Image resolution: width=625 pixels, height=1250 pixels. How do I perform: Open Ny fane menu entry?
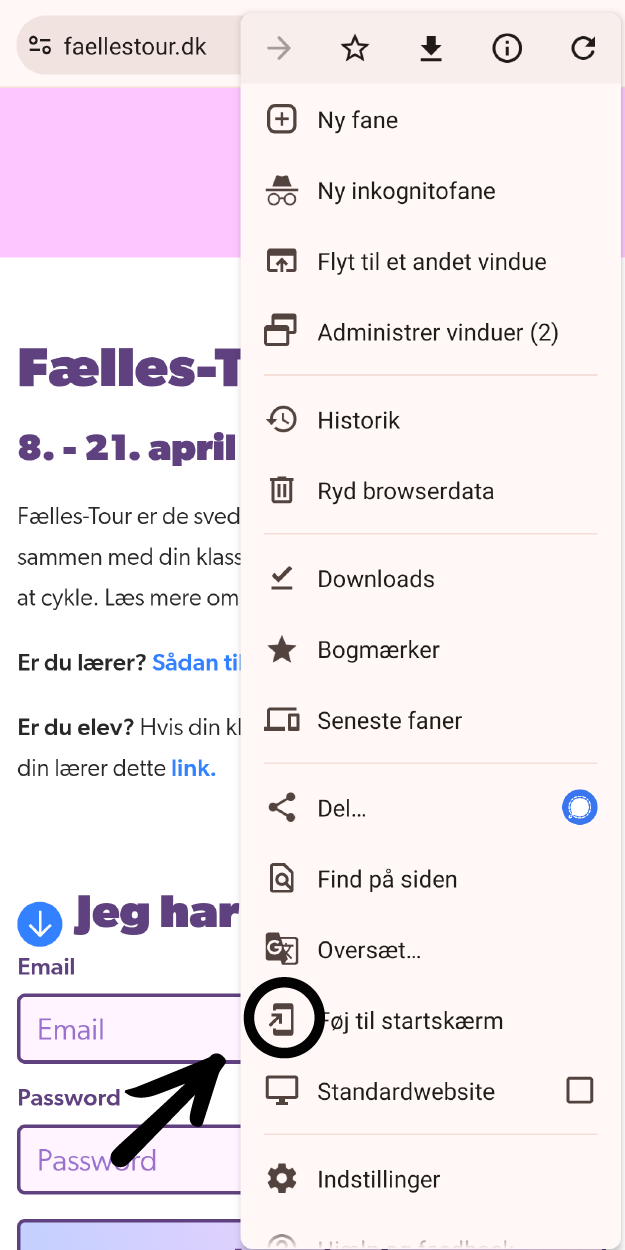point(357,120)
